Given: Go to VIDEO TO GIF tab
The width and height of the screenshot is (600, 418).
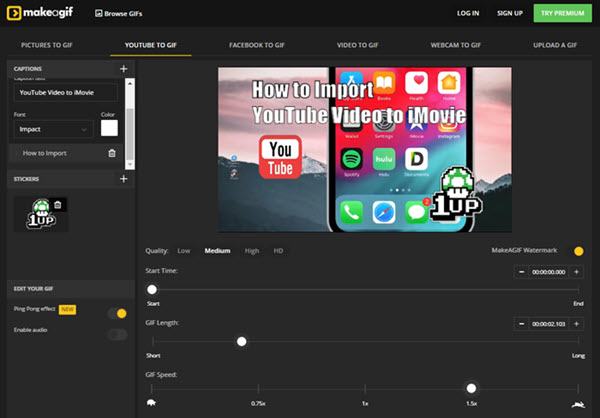Looking at the screenshot, I should (x=357, y=45).
